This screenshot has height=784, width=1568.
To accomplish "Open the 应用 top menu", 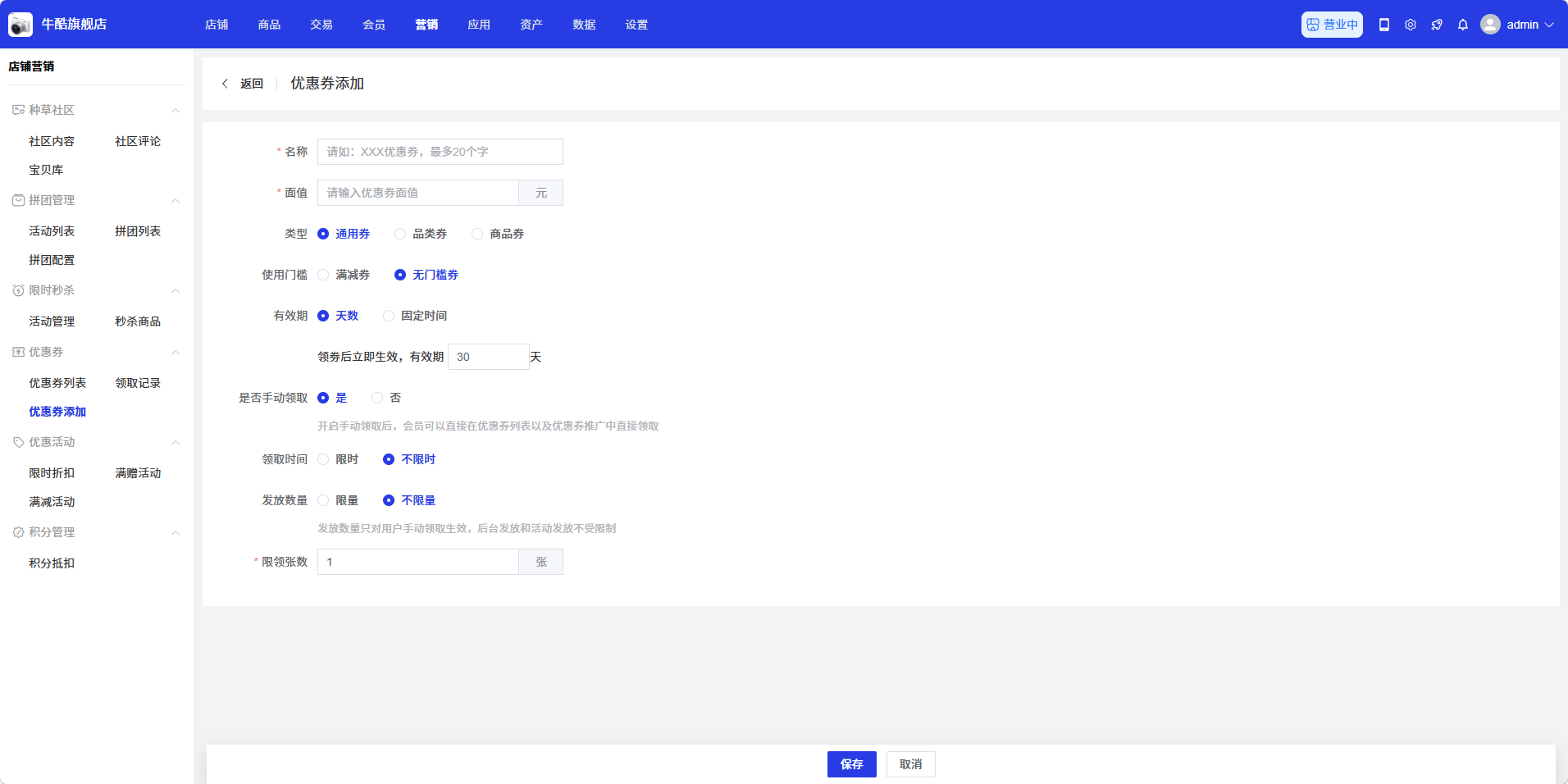I will [479, 25].
